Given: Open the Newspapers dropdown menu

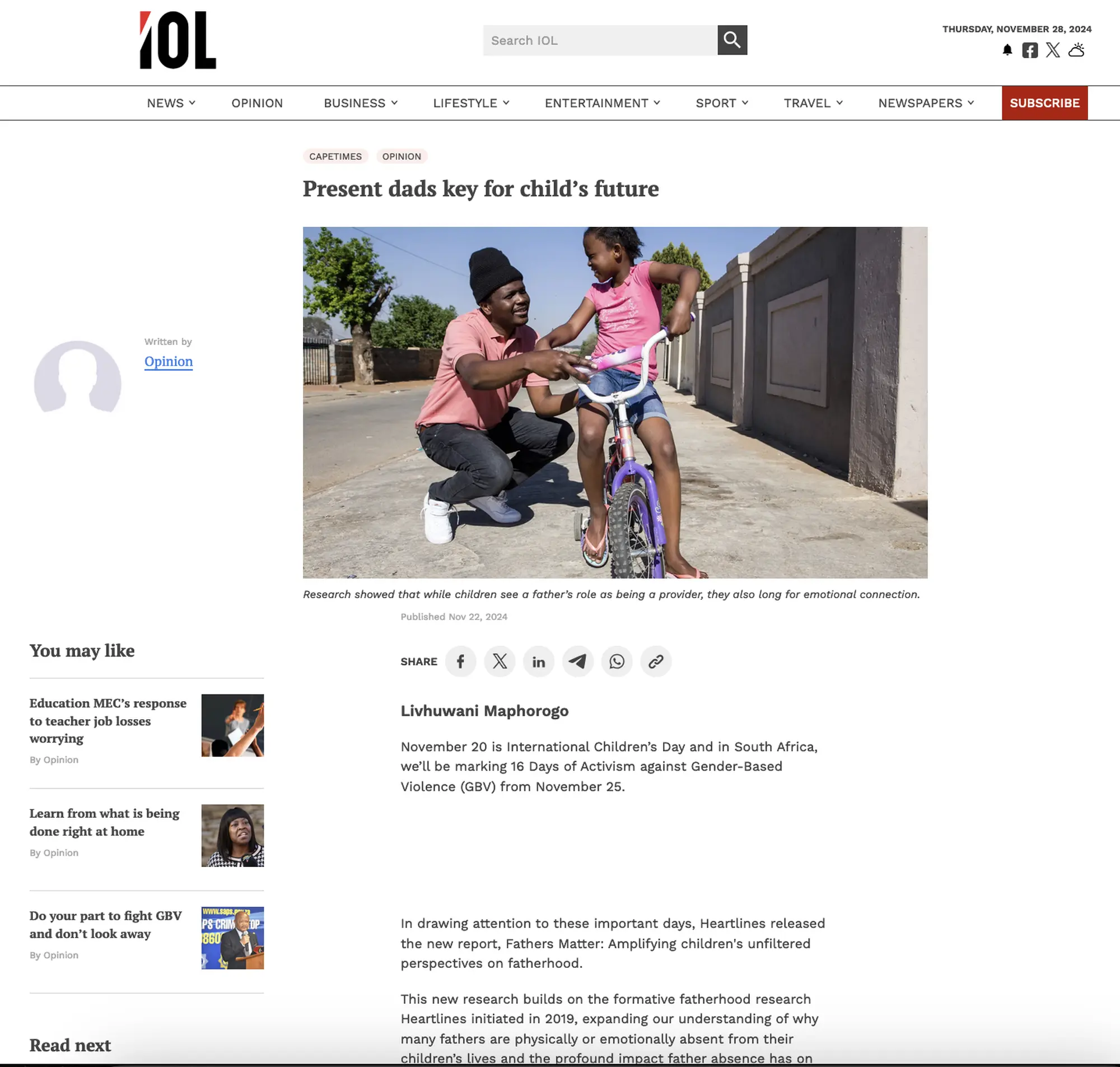Looking at the screenshot, I should 926,103.
